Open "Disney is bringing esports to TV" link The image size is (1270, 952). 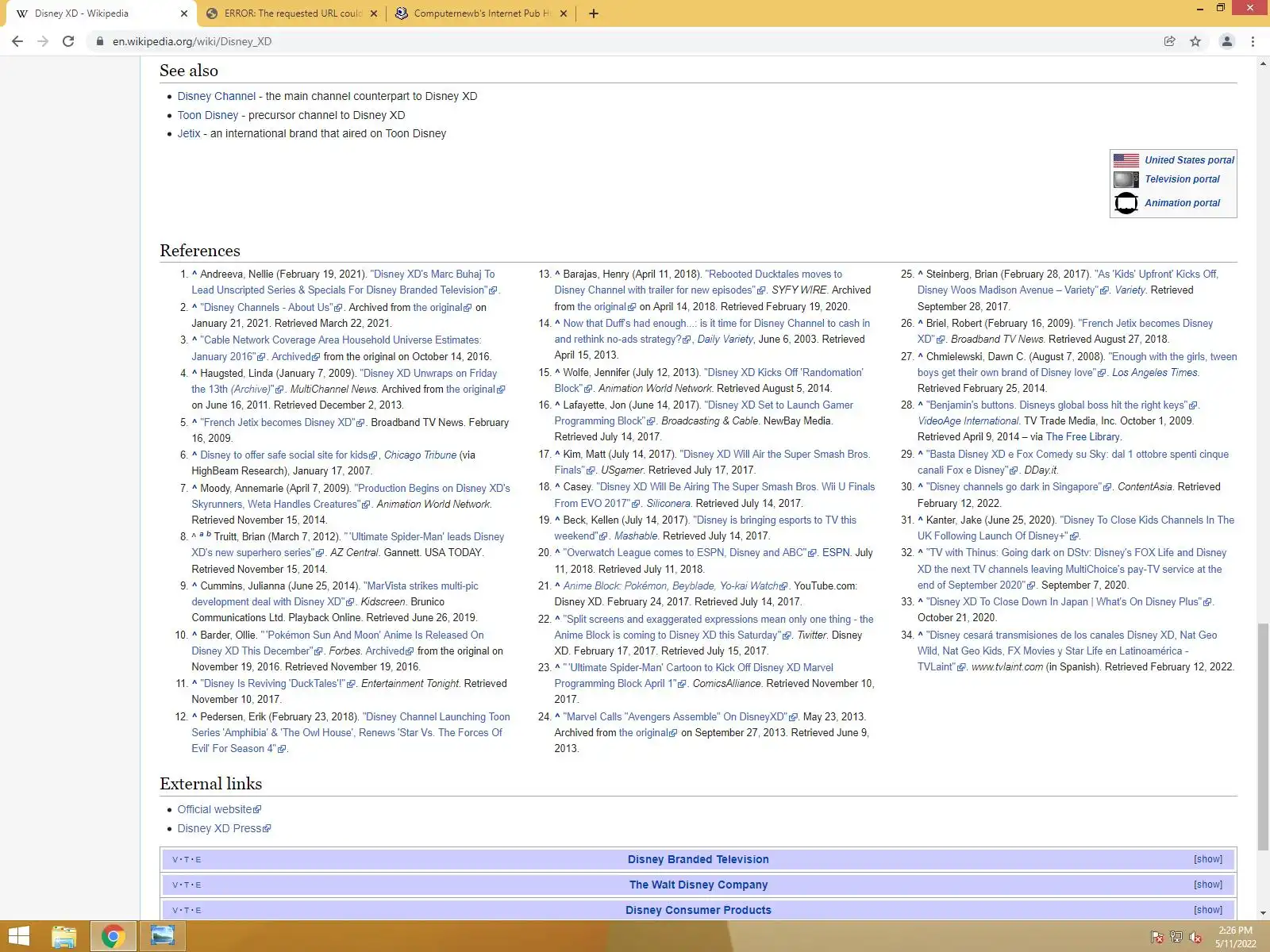pos(706,528)
